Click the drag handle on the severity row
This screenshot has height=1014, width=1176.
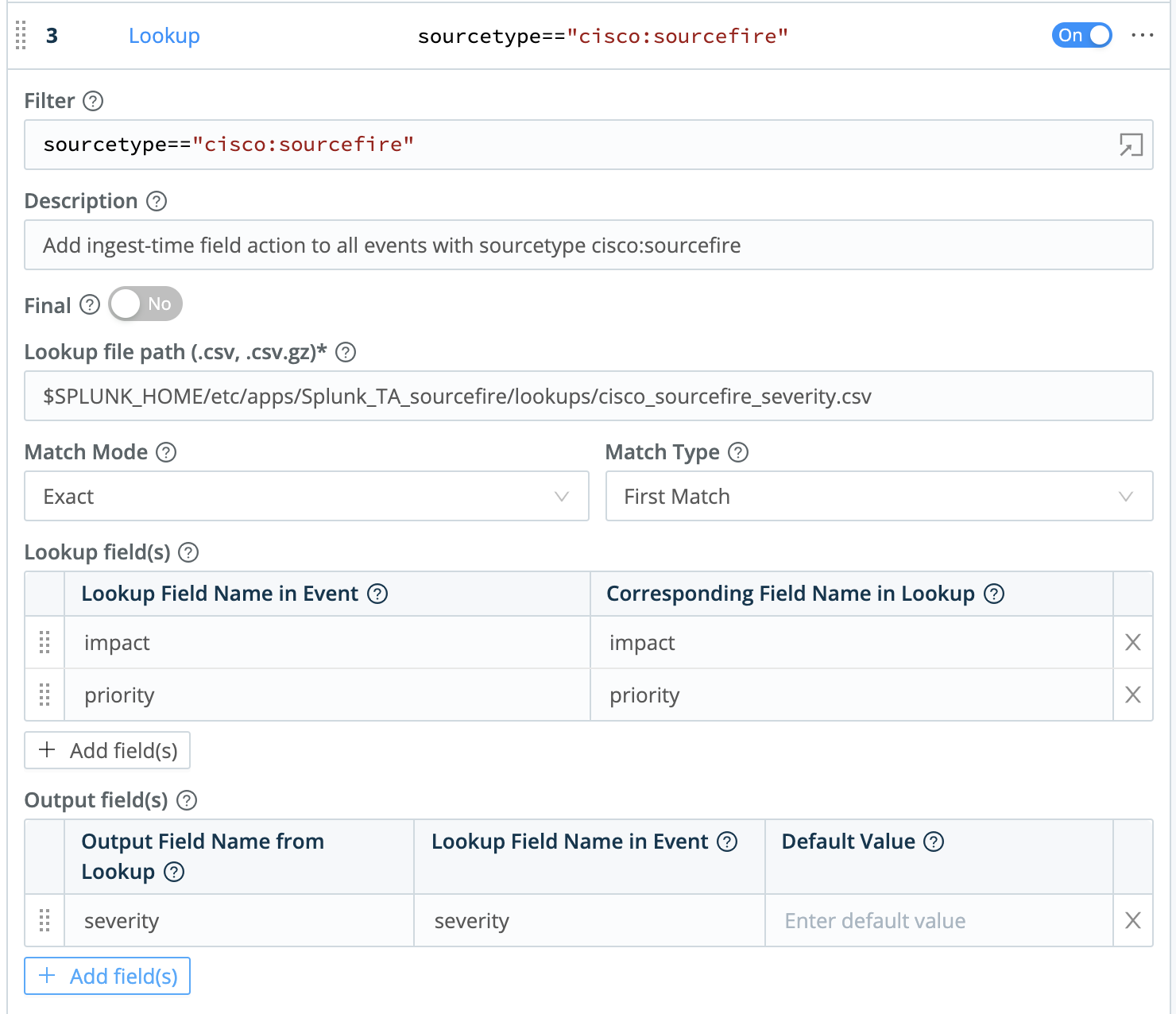[x=44, y=920]
